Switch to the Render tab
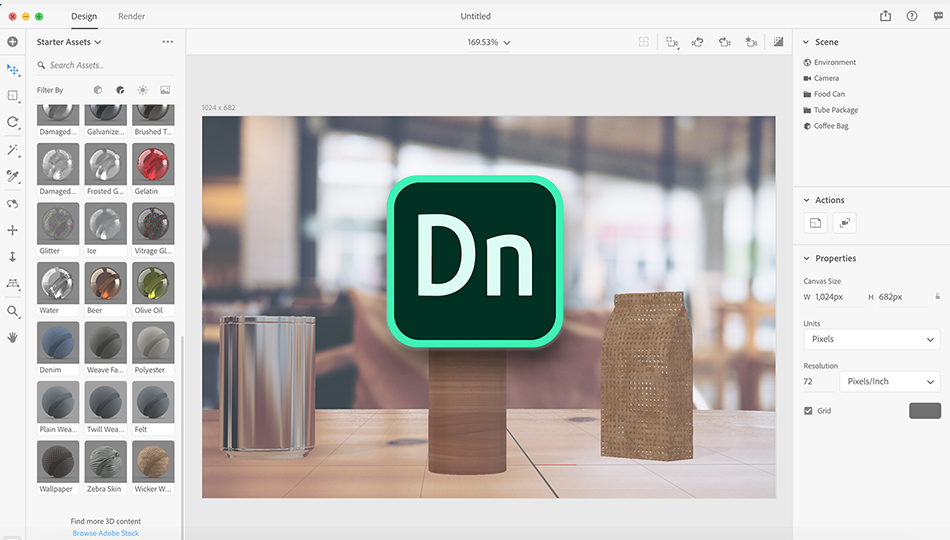The width and height of the screenshot is (950, 540). pos(131,16)
